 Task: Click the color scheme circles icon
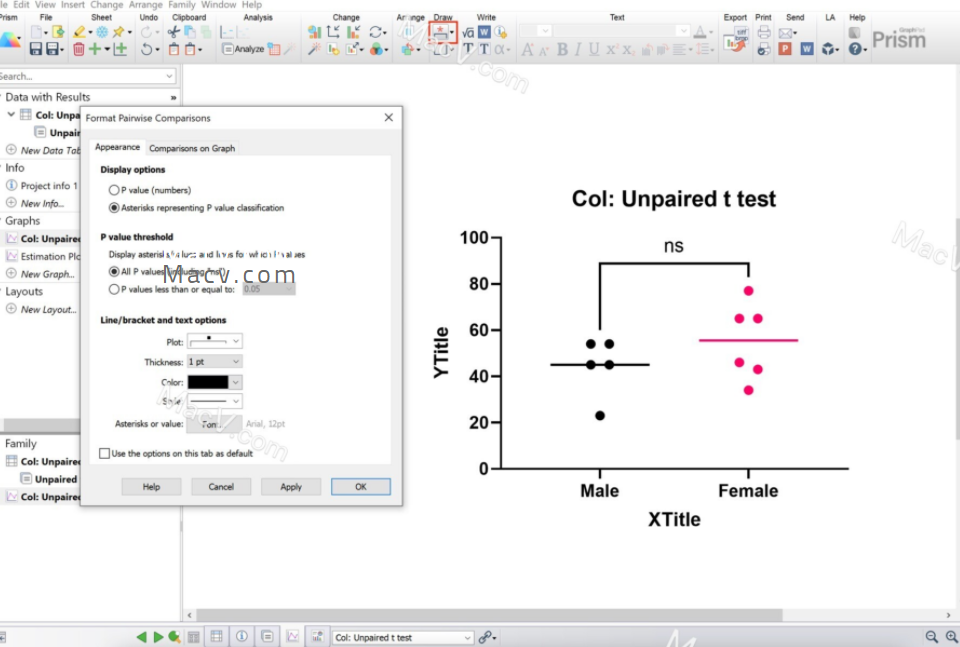pyautogui.click(x=377, y=49)
